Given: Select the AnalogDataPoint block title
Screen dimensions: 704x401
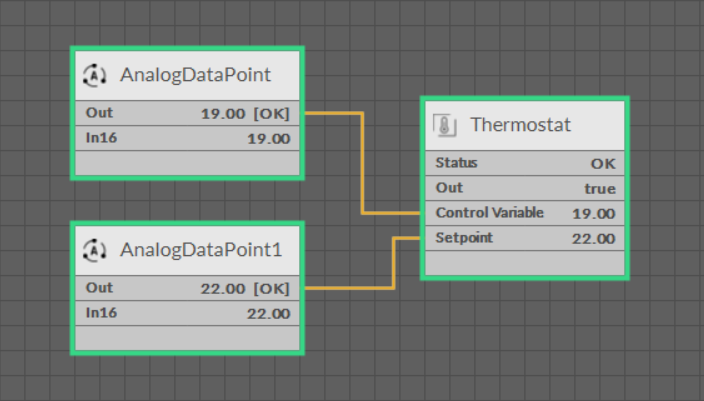Looking at the screenshot, I should coord(195,75).
